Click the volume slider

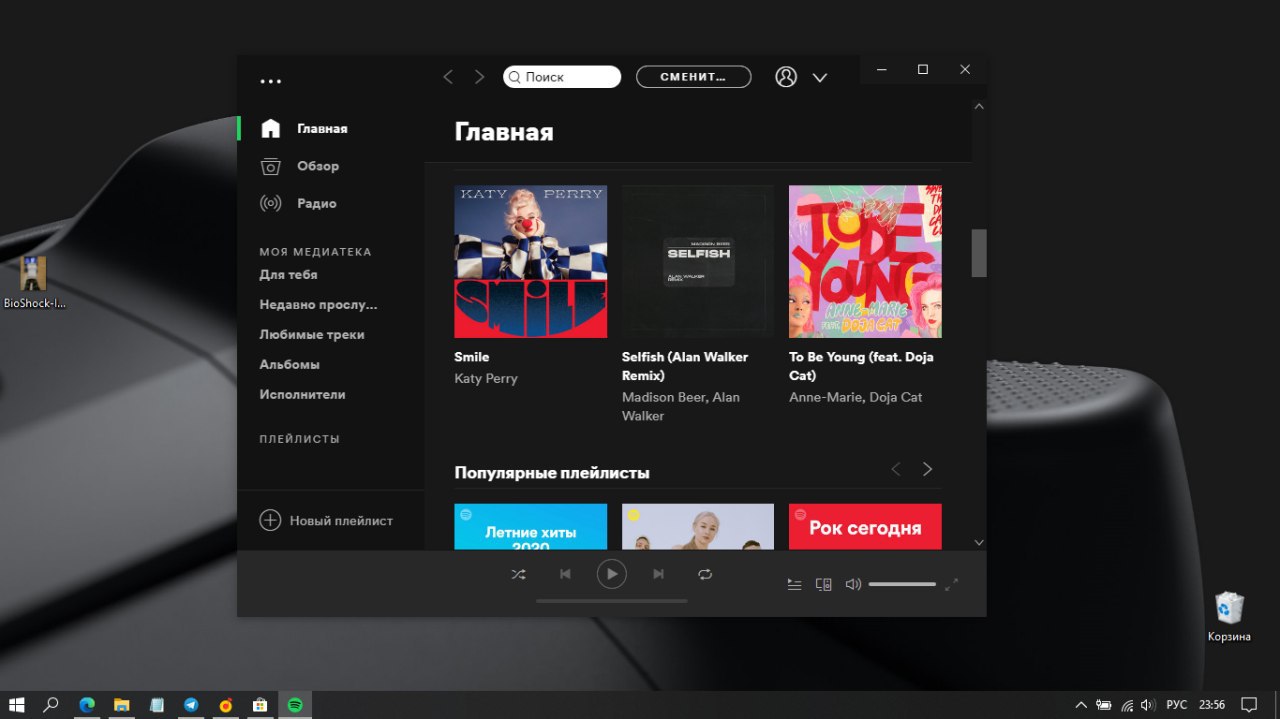click(902, 584)
